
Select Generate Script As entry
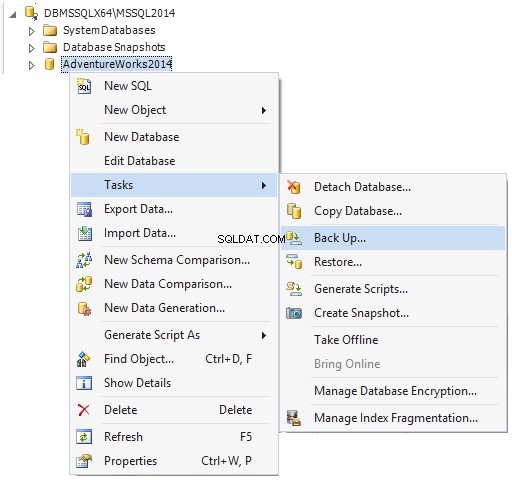click(x=174, y=335)
